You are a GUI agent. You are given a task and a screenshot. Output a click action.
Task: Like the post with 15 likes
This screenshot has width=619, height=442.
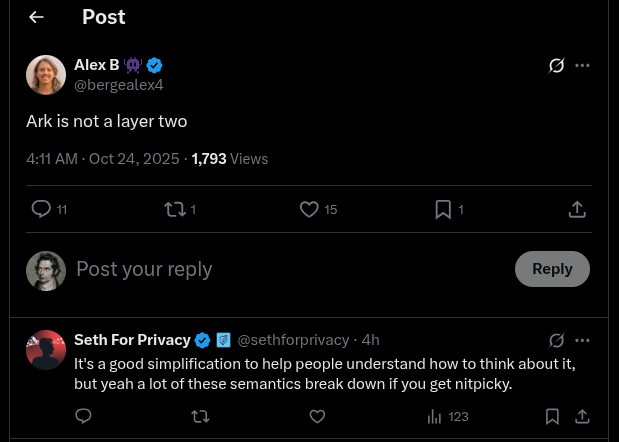pyautogui.click(x=310, y=209)
